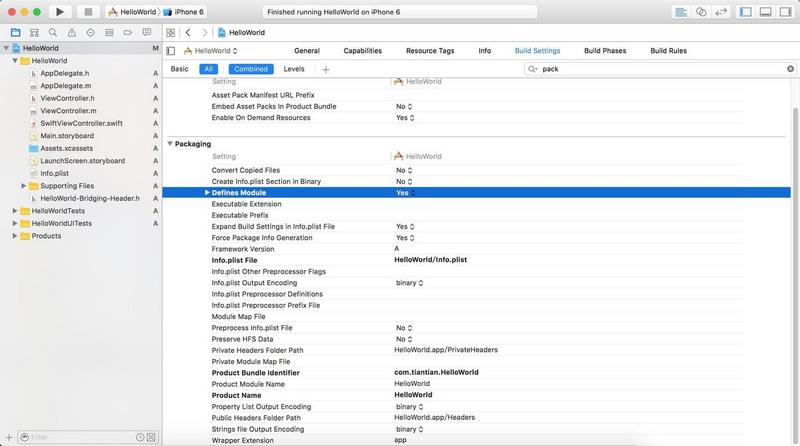
Task: Collapse the Packaging section
Action: pos(170,144)
